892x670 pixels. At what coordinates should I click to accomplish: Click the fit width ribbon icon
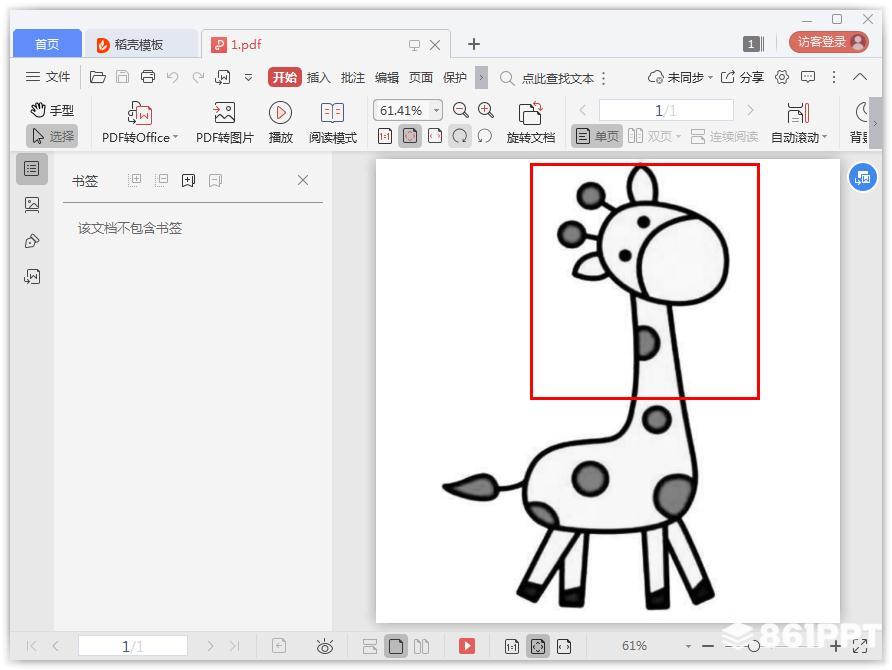pyautogui.click(x=435, y=136)
